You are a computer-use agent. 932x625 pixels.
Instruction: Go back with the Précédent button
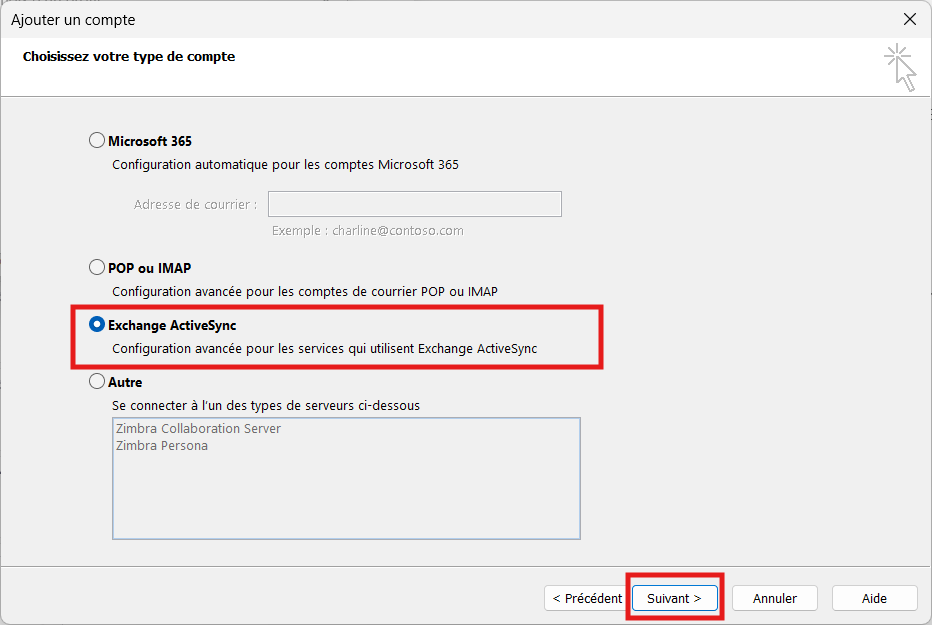587,598
